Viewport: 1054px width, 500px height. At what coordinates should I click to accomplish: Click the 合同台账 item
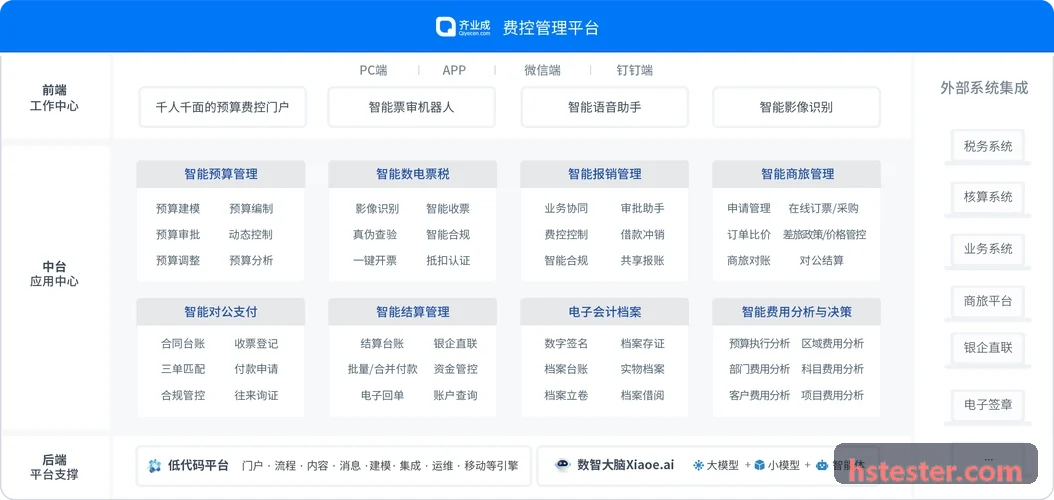click(183, 344)
